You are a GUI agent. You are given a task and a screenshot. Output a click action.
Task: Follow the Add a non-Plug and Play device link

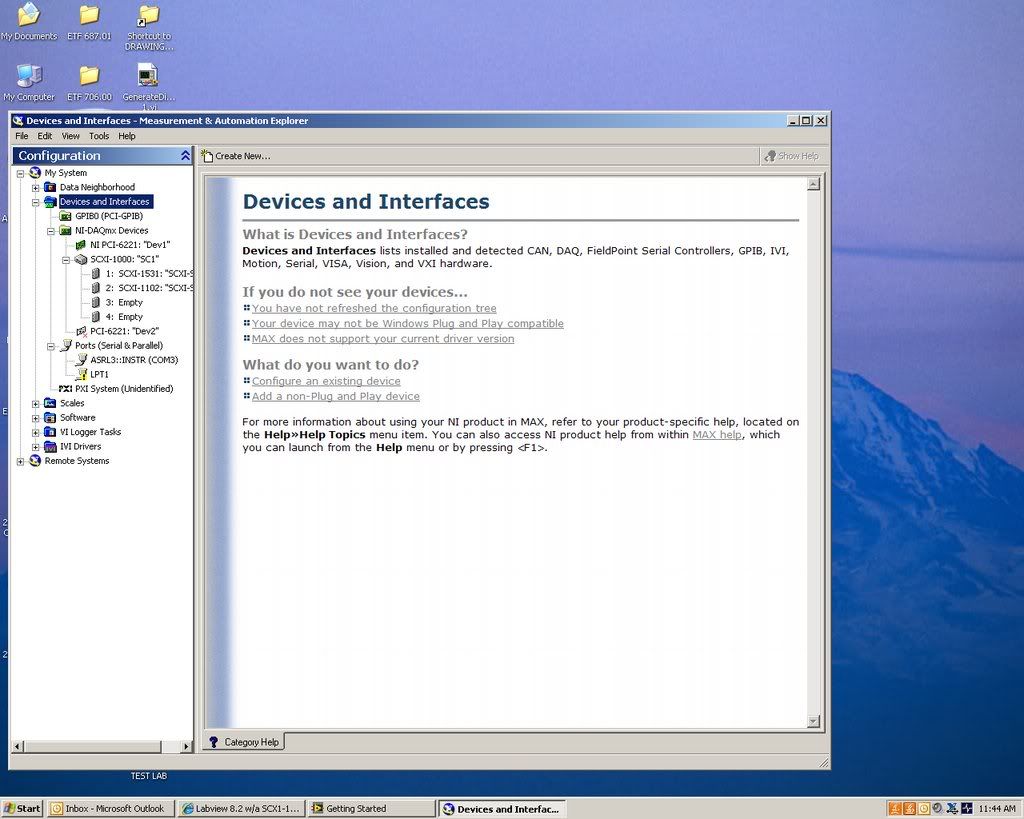pyautogui.click(x=335, y=396)
